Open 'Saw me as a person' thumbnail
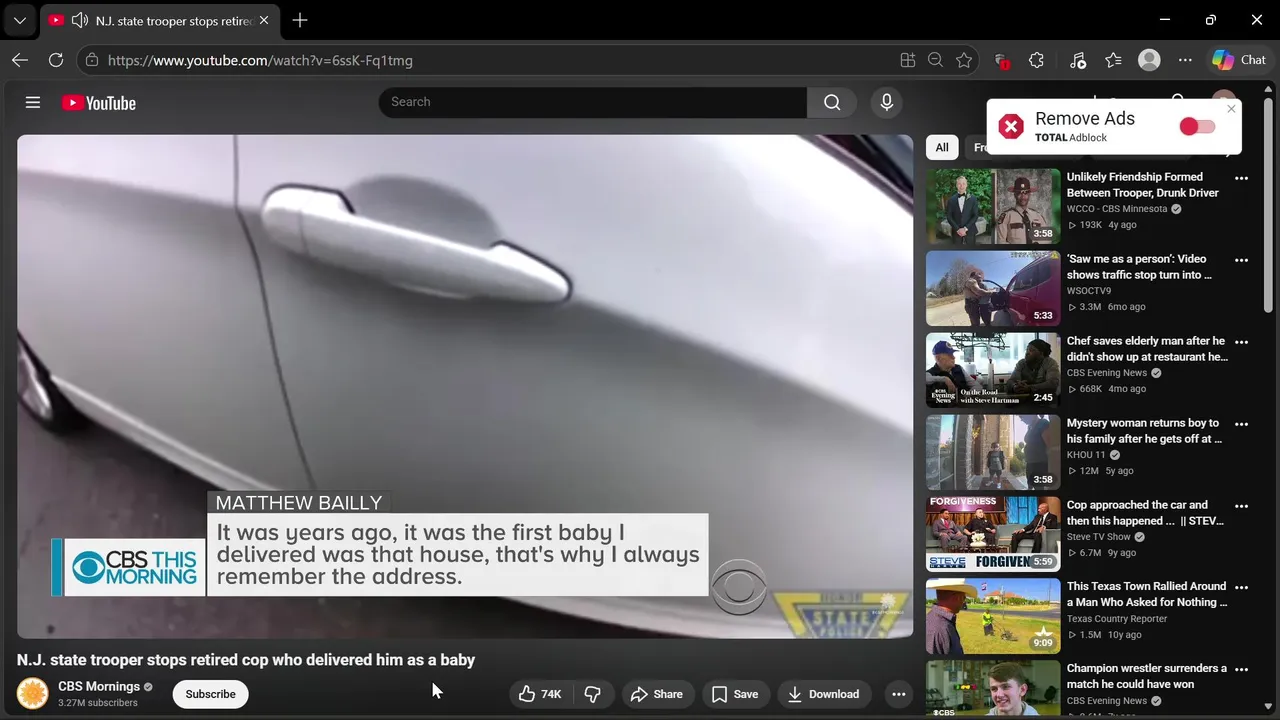 coord(993,288)
